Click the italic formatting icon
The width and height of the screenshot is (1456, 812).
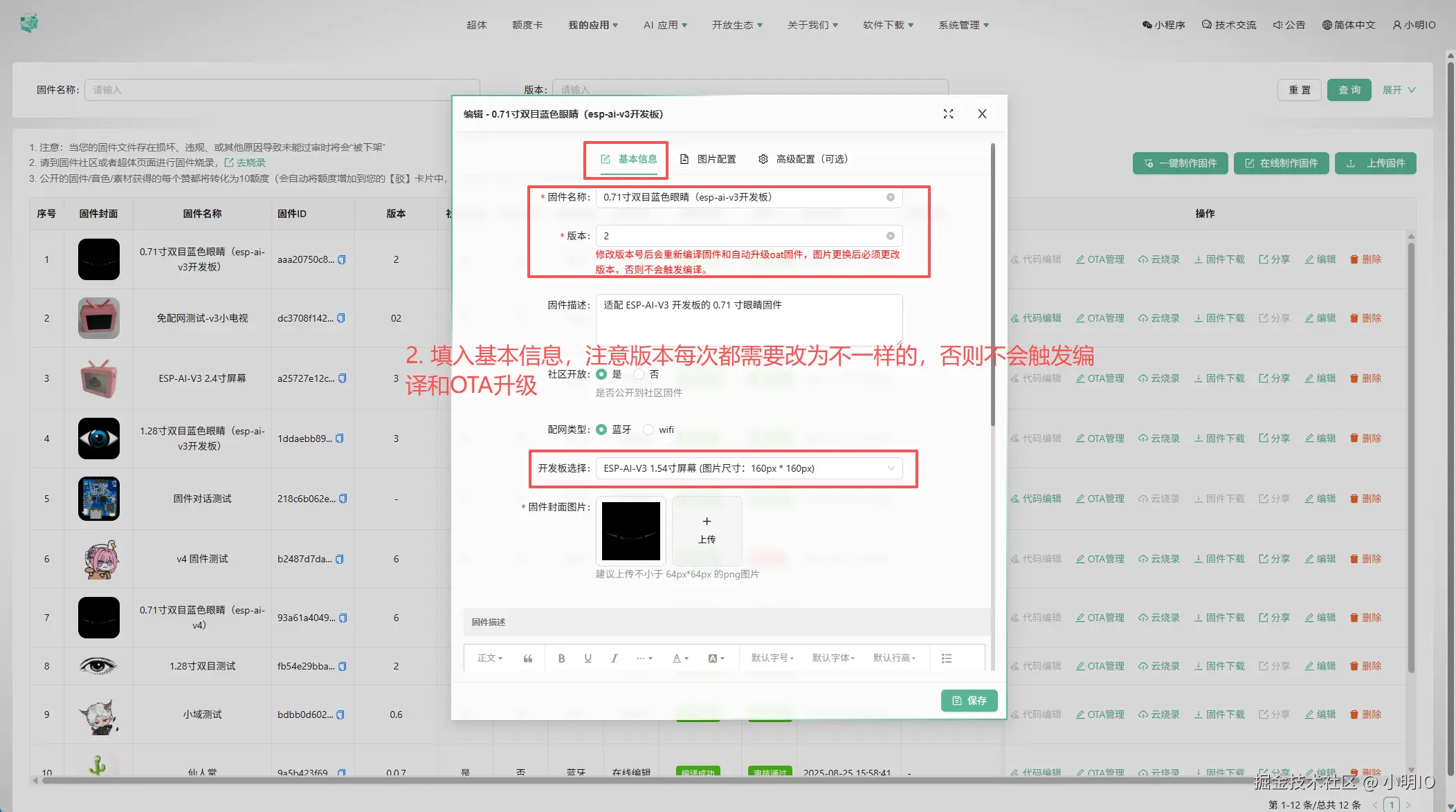(614, 658)
